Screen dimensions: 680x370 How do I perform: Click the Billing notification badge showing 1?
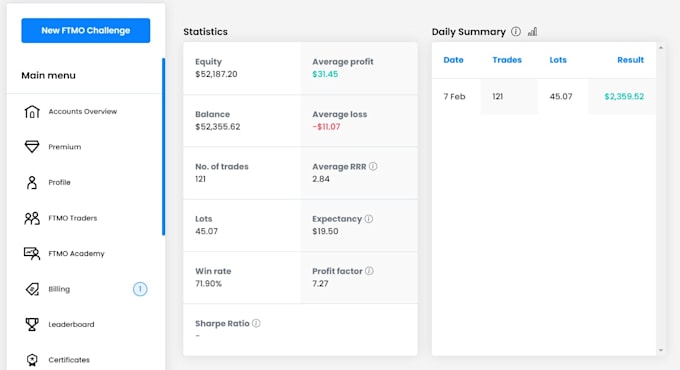pyautogui.click(x=140, y=289)
